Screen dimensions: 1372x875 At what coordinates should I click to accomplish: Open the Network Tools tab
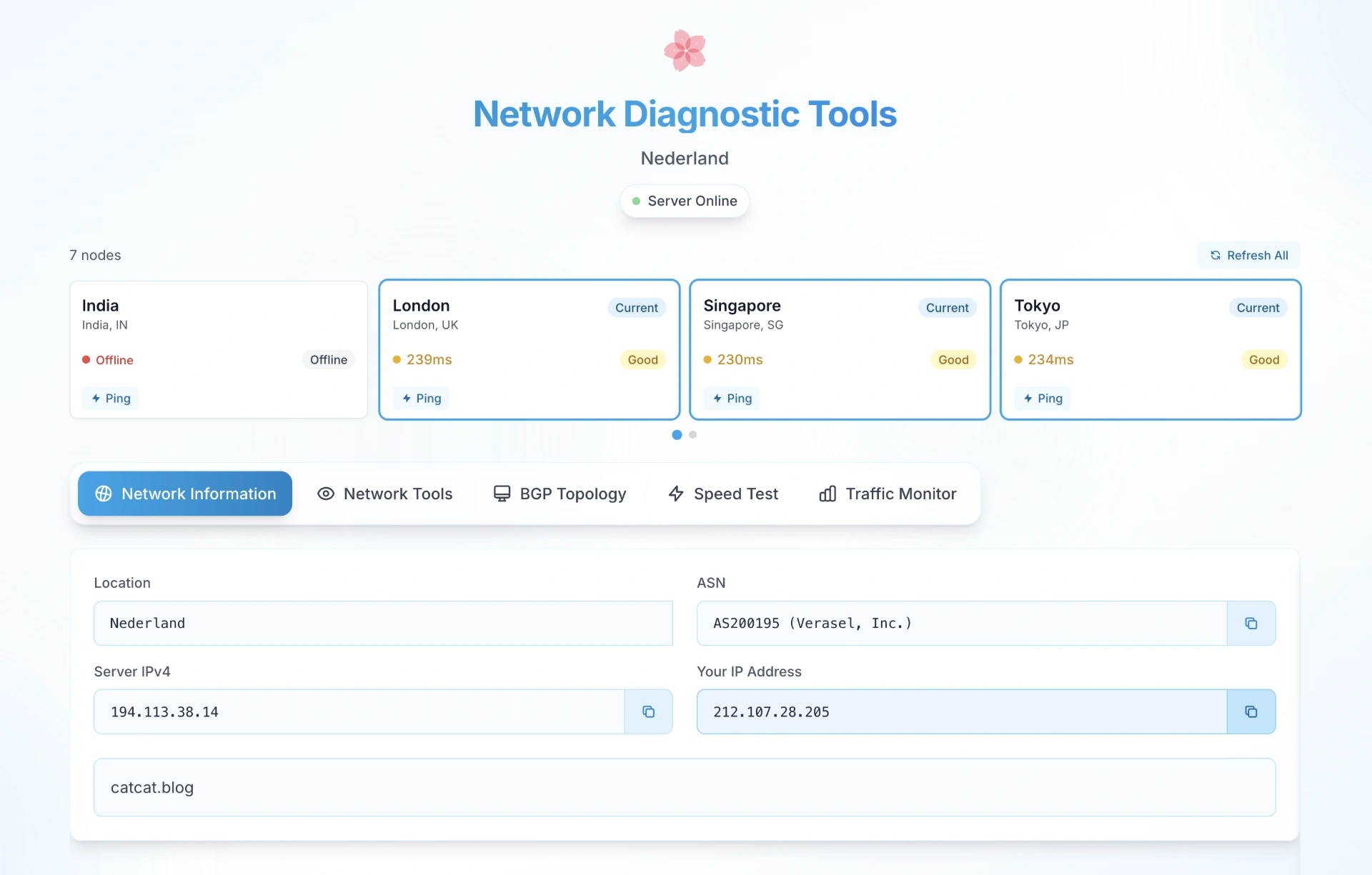384,494
